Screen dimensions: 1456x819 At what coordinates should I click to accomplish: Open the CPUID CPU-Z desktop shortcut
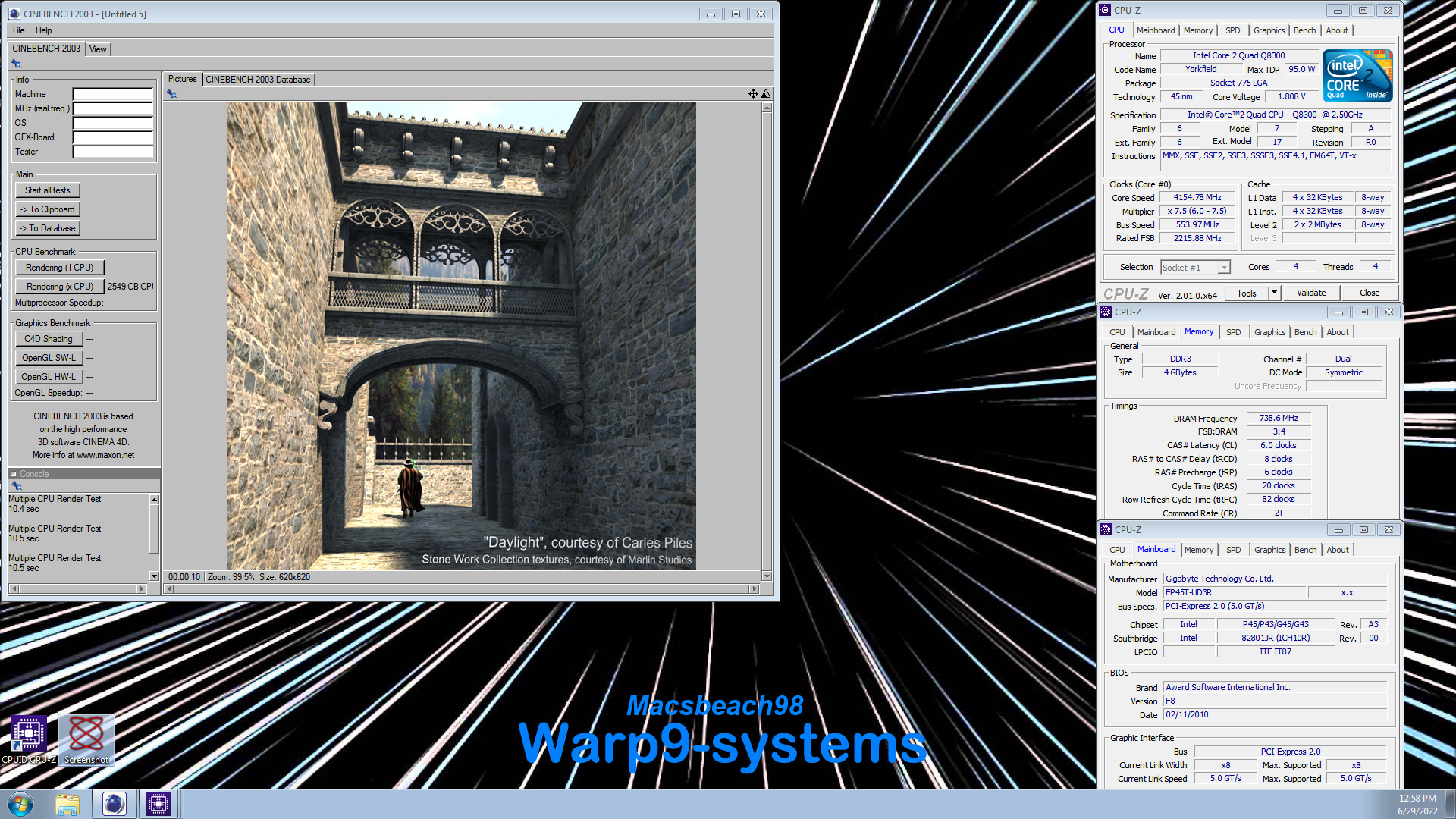coord(28,739)
